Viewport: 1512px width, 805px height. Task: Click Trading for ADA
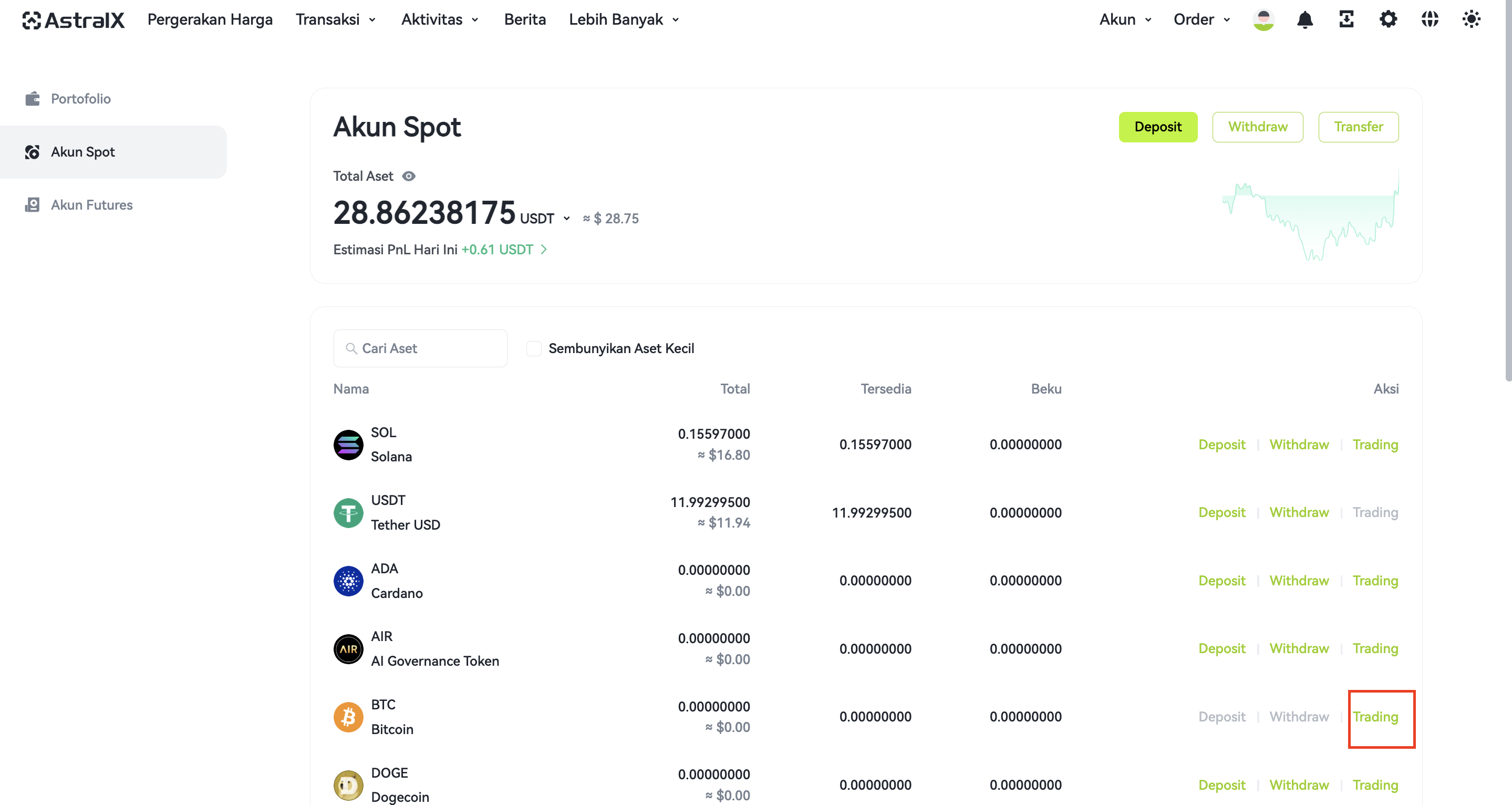coord(1375,581)
